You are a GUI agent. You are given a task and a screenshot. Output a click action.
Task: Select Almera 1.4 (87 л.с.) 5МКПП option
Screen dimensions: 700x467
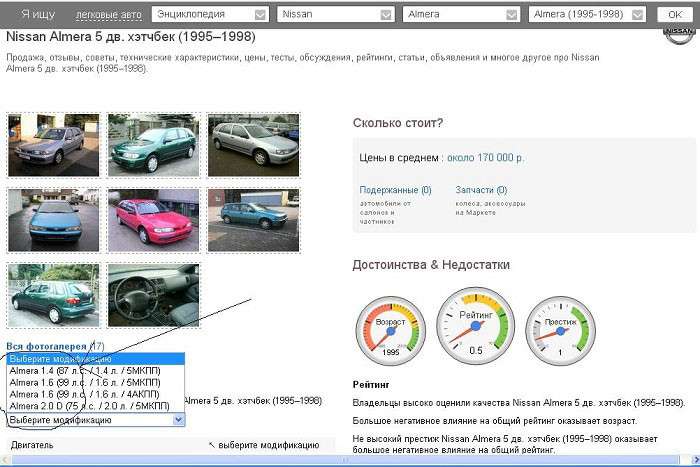coord(96,371)
